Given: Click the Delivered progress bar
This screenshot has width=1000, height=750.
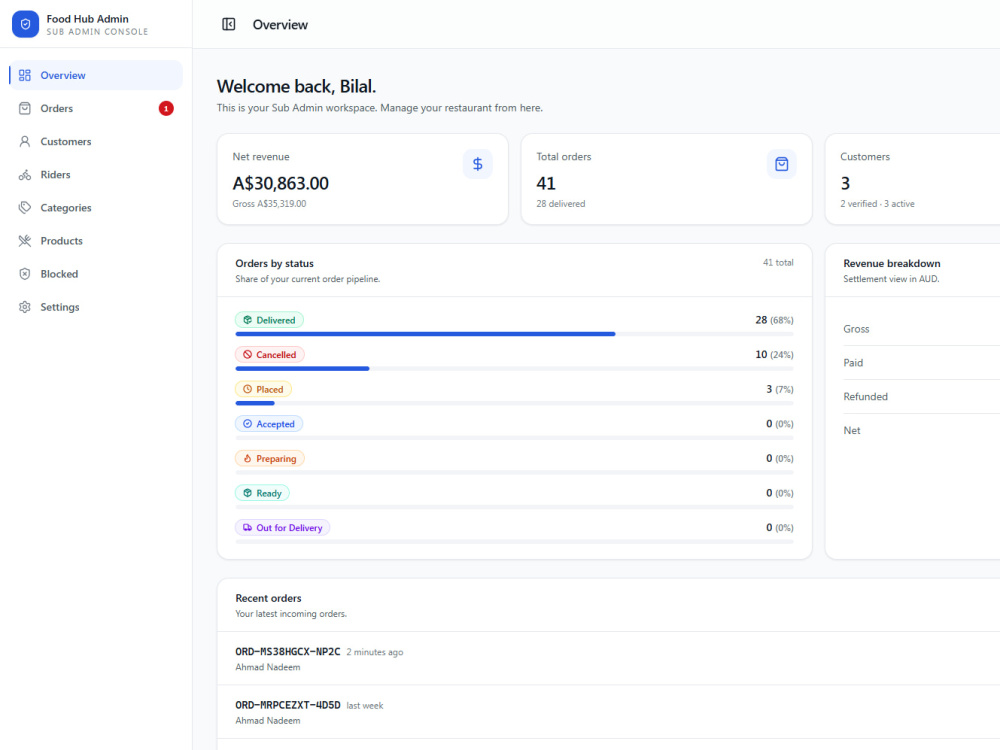Looking at the screenshot, I should pos(514,334).
